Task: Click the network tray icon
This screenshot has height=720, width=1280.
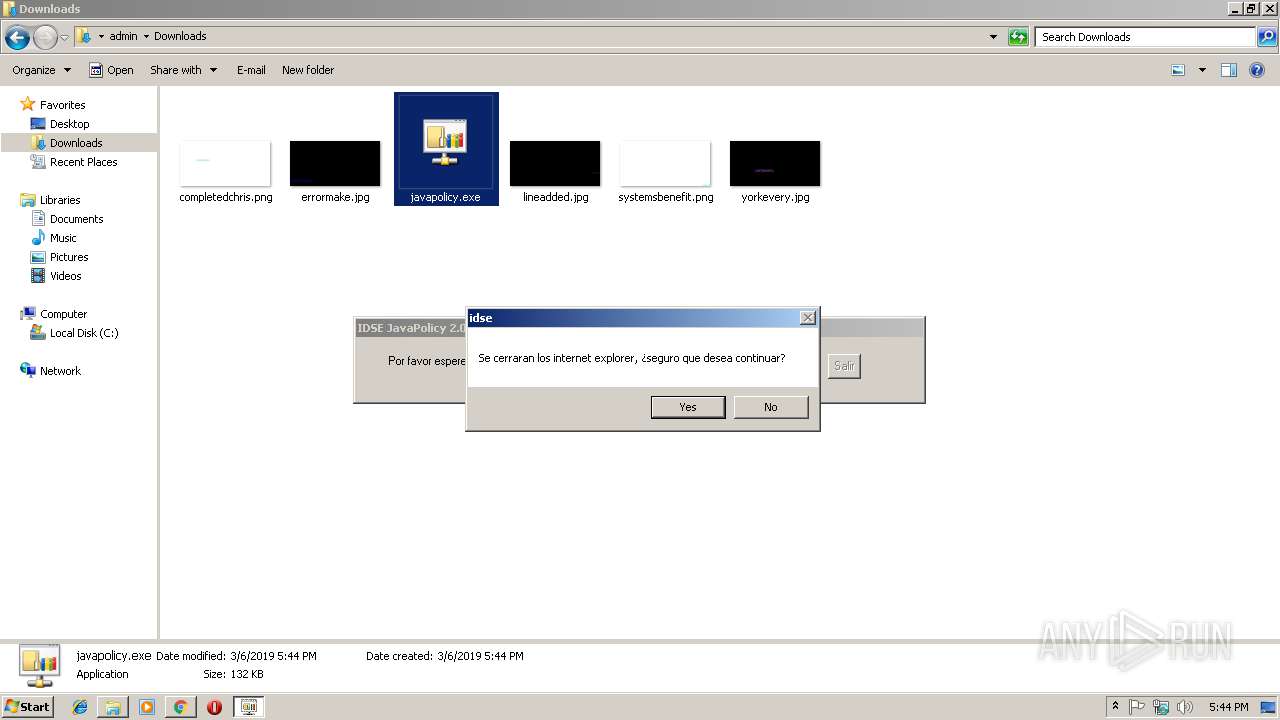Action: coord(1161,707)
